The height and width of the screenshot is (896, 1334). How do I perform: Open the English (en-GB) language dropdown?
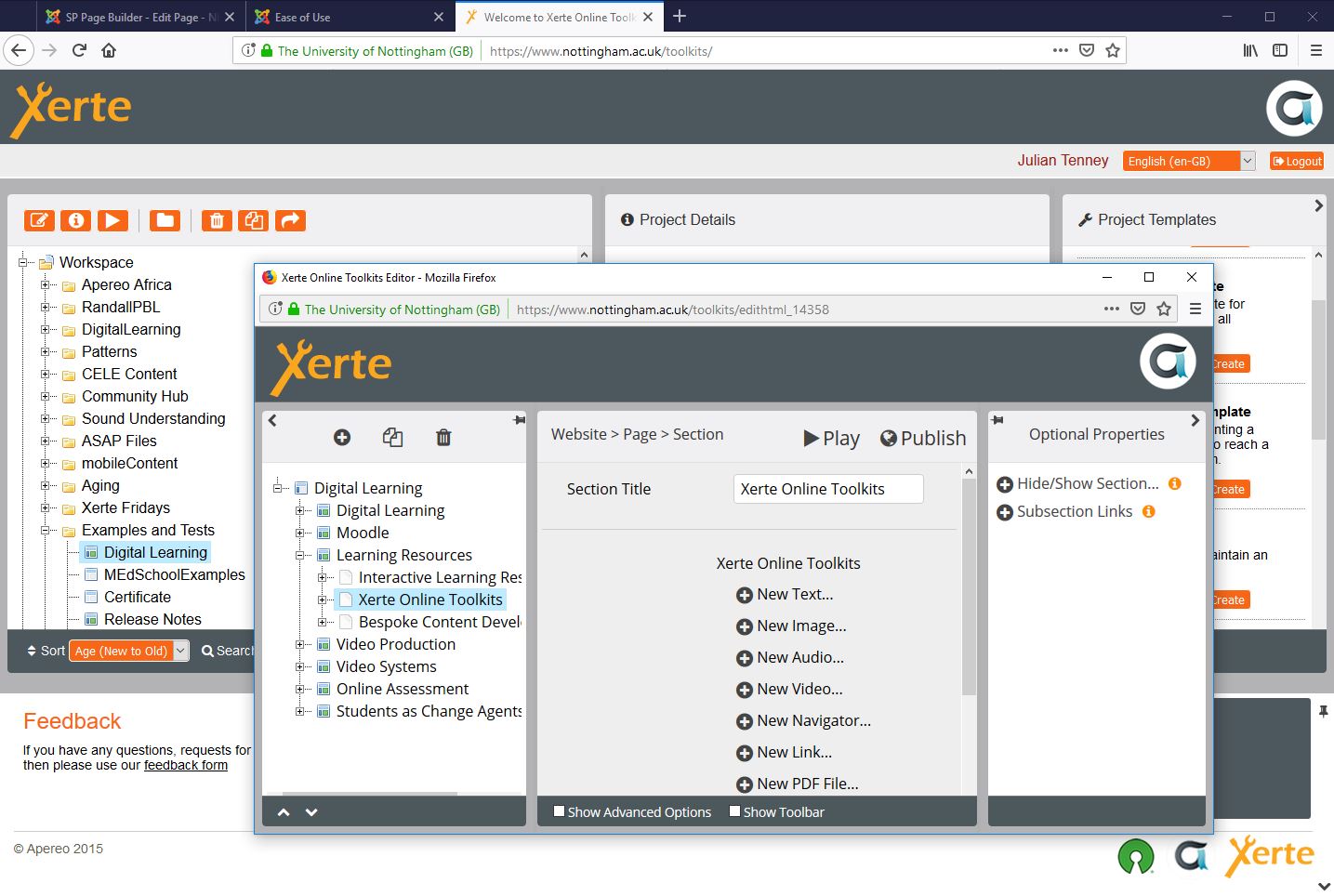(x=1189, y=161)
